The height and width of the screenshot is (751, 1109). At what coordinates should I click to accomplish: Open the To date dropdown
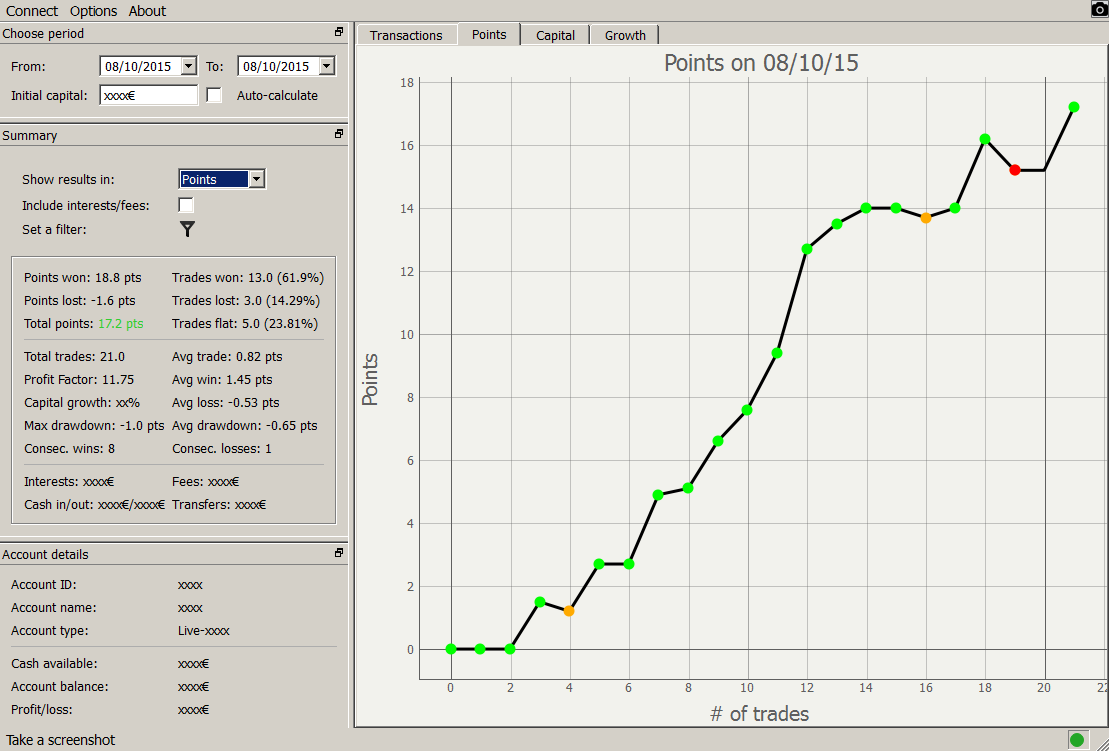(327, 66)
